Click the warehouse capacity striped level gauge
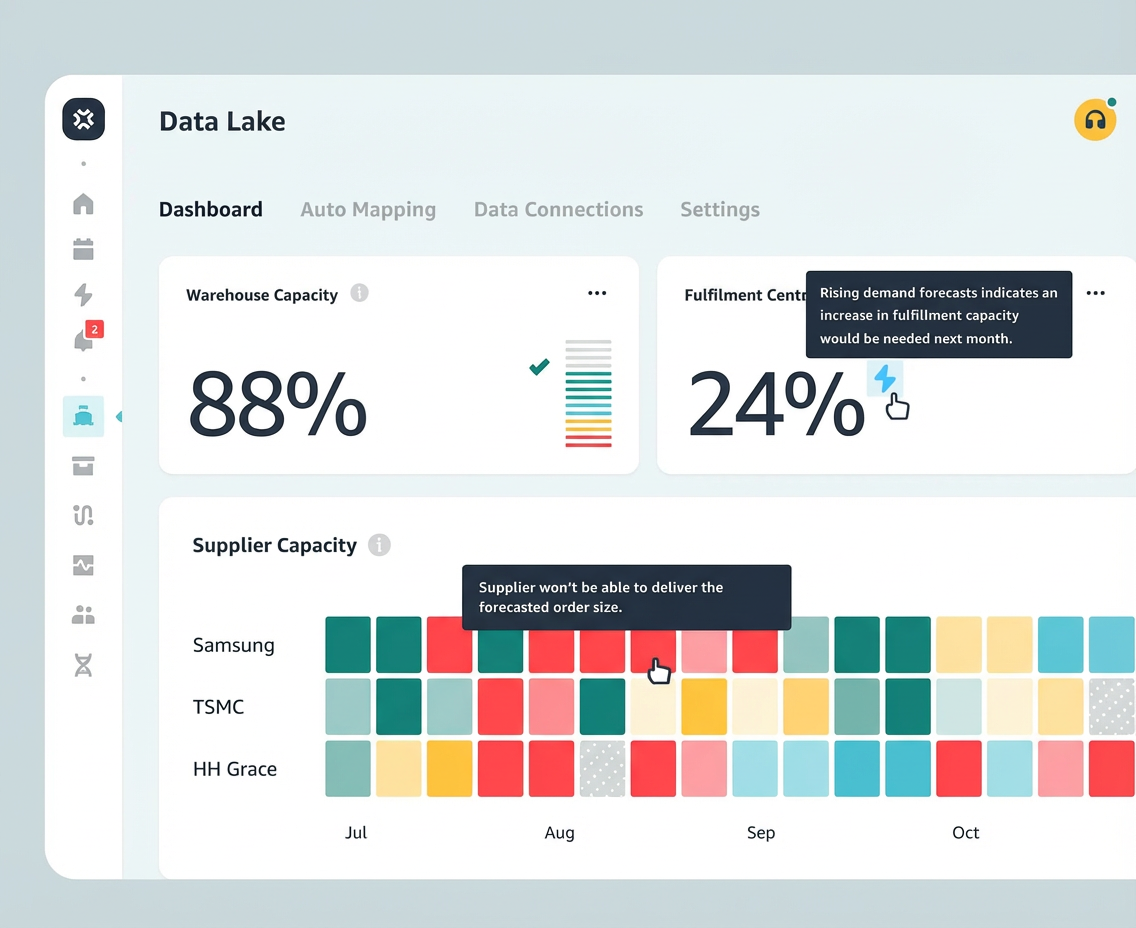This screenshot has width=1136, height=928. pyautogui.click(x=588, y=393)
